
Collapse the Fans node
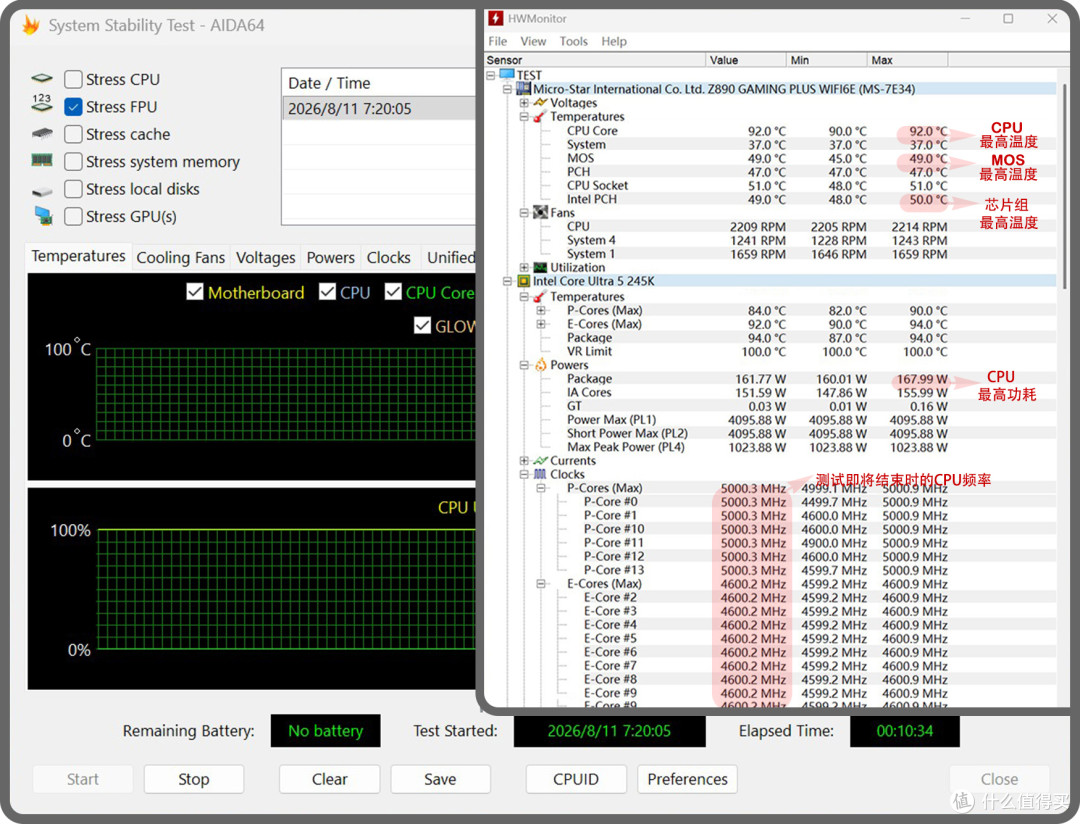524,213
